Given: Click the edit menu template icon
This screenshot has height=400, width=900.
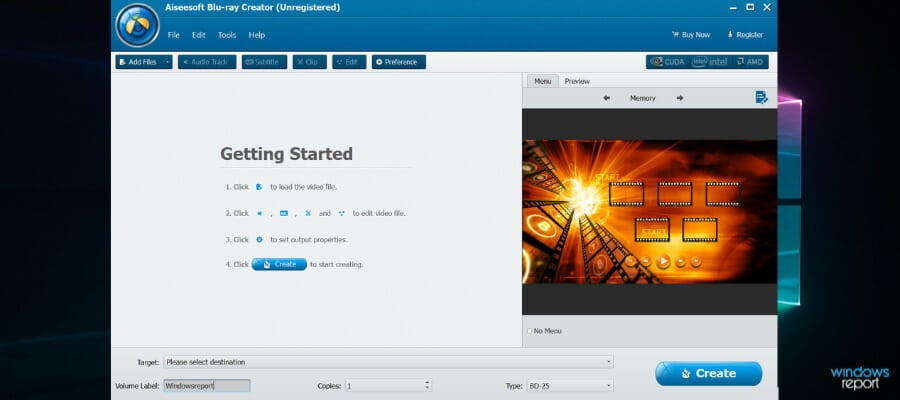Looking at the screenshot, I should (761, 98).
